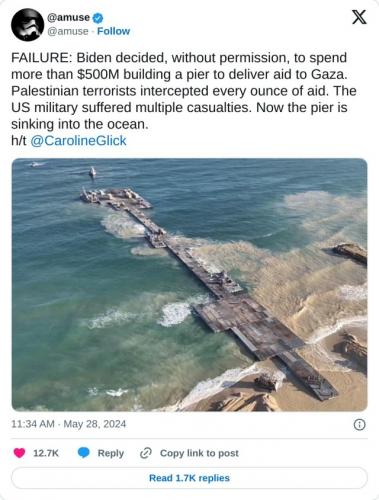Like the post with heart icon

pos(19,453)
